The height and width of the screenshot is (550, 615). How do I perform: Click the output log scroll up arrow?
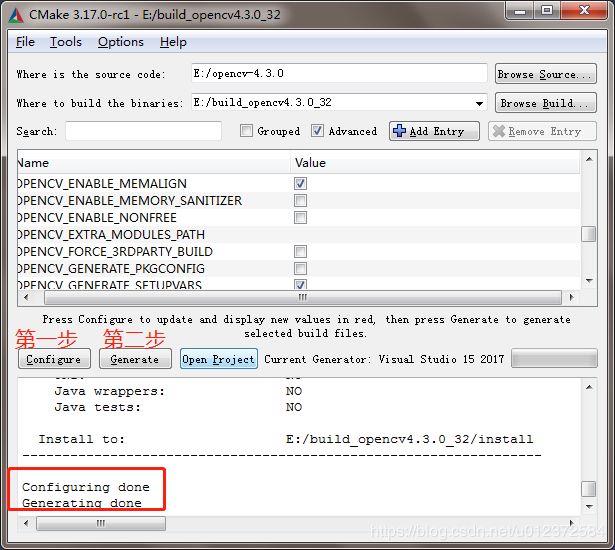pos(589,387)
